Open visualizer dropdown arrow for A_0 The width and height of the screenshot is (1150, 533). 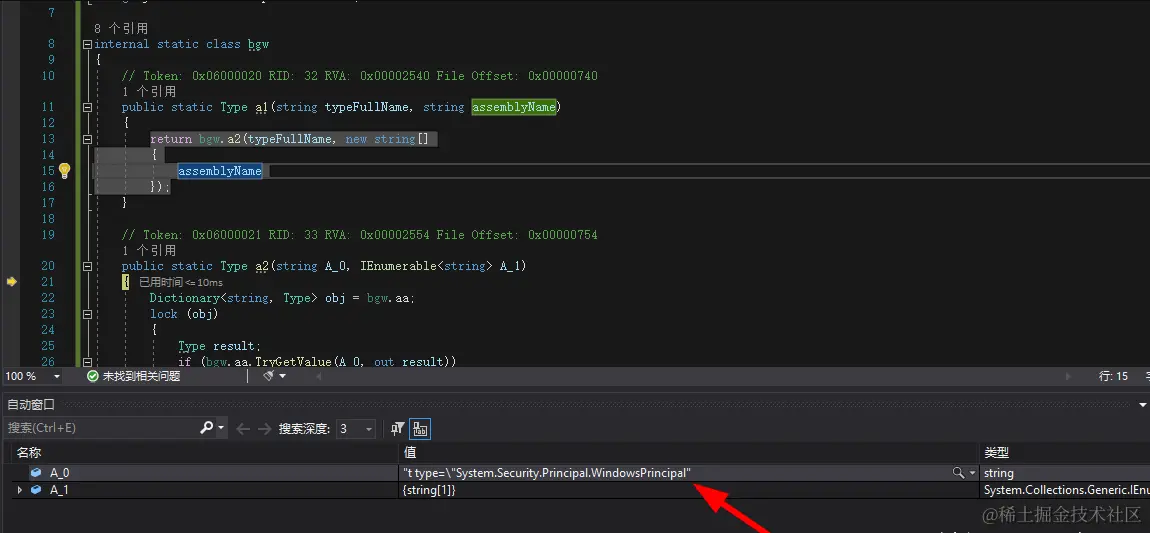coord(973,473)
